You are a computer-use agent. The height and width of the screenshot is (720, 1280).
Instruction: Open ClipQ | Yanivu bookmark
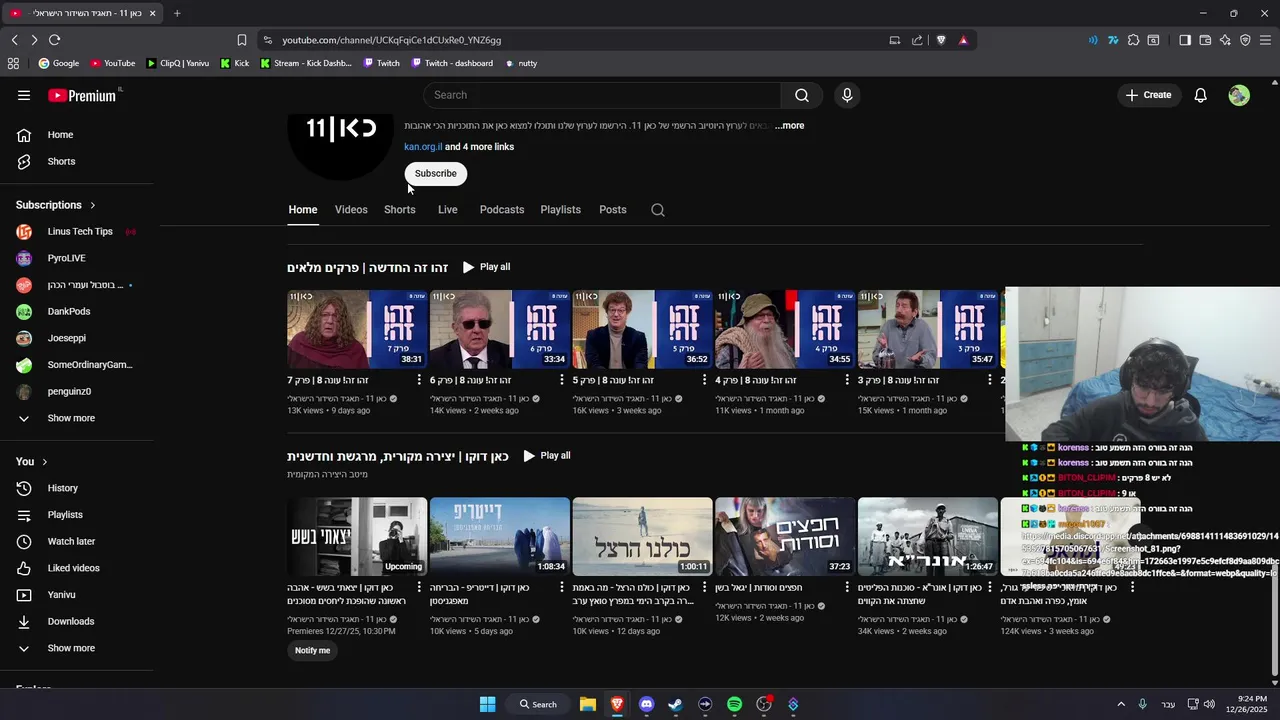pos(178,63)
